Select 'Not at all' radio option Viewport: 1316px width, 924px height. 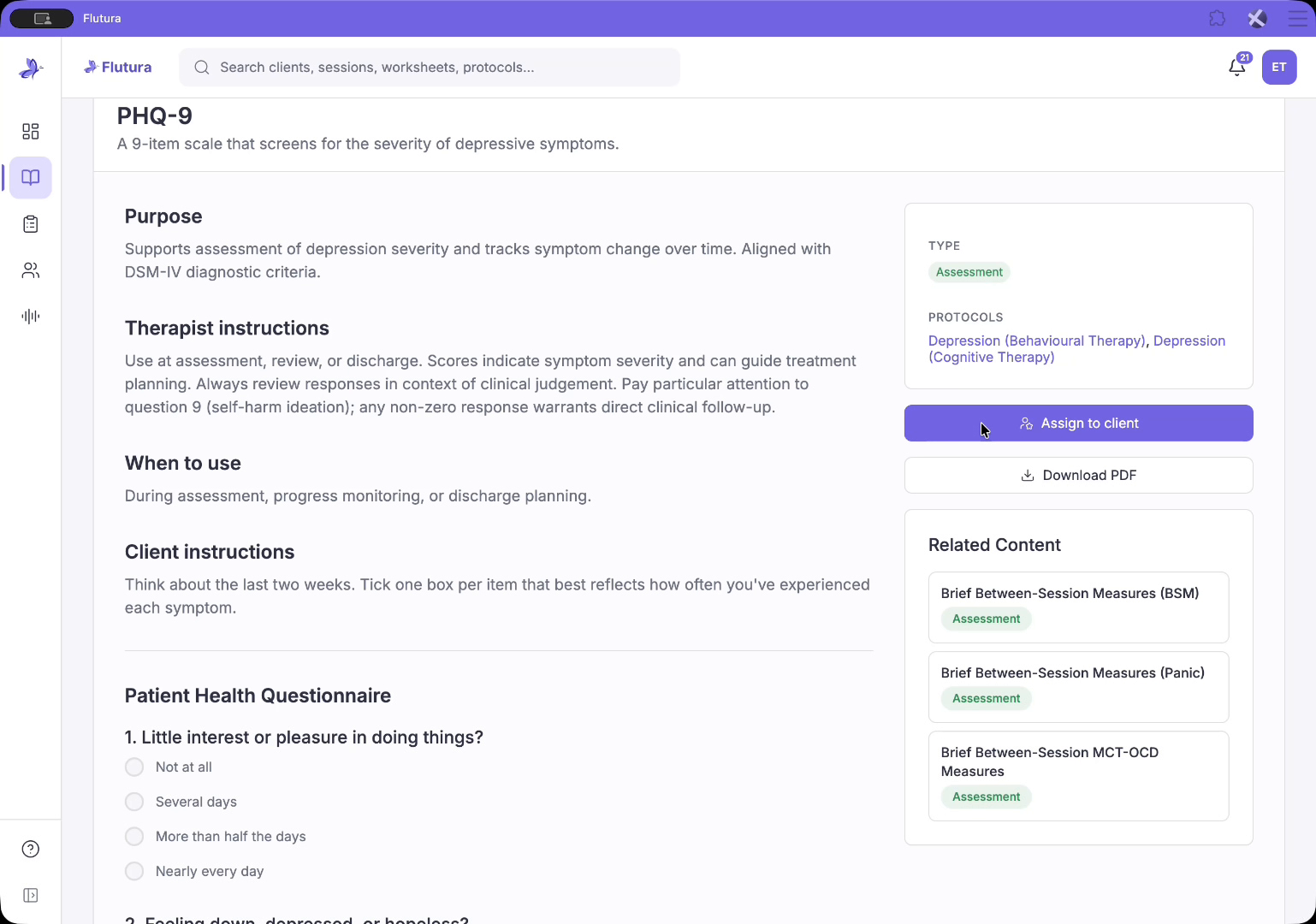134,767
